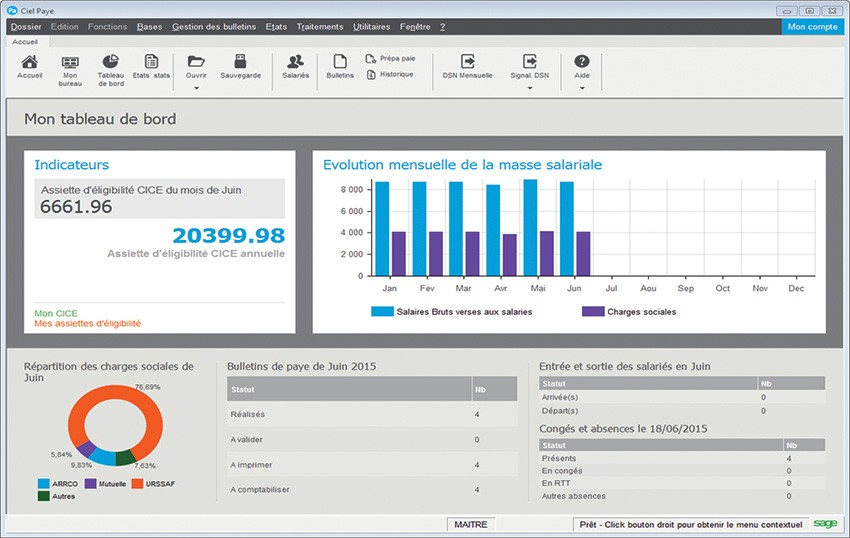Open the Gestion des bulletins menu
The width and height of the screenshot is (850, 538).
click(214, 27)
